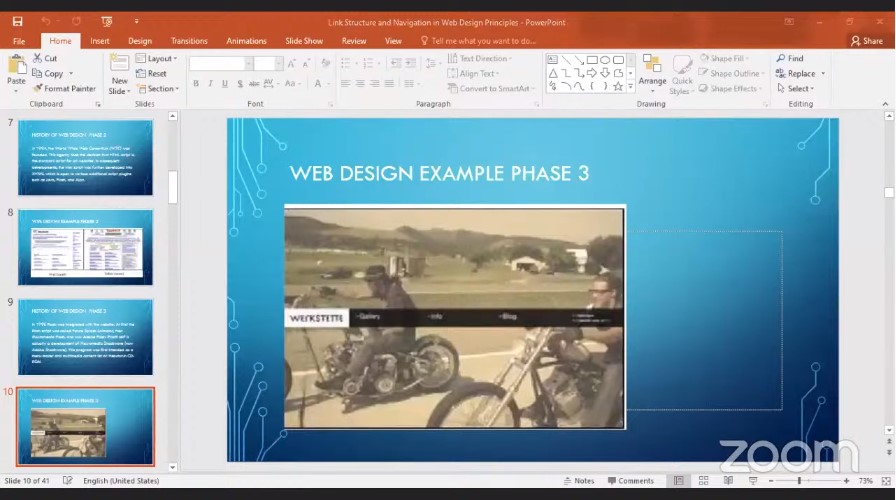Click the zoom in plus button

coord(846,481)
